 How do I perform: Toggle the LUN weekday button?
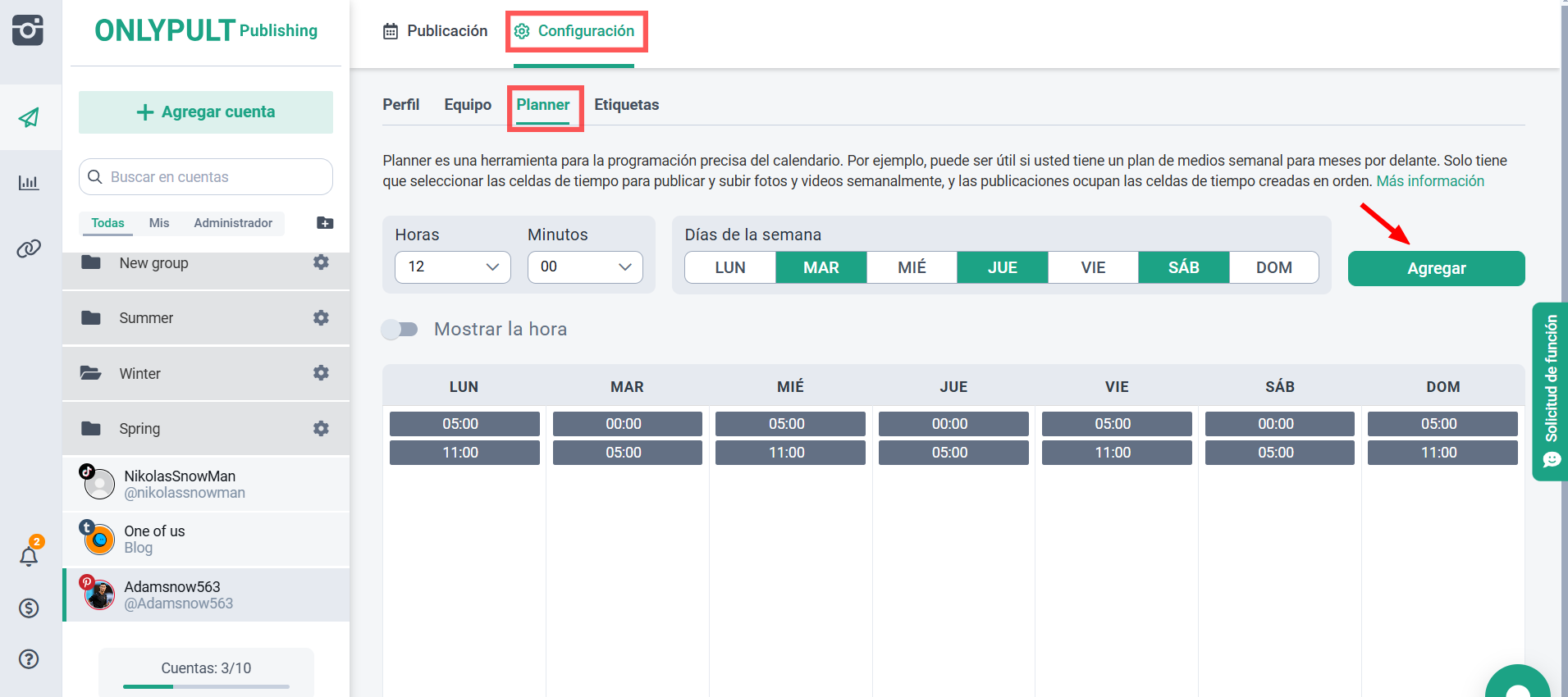[729, 267]
